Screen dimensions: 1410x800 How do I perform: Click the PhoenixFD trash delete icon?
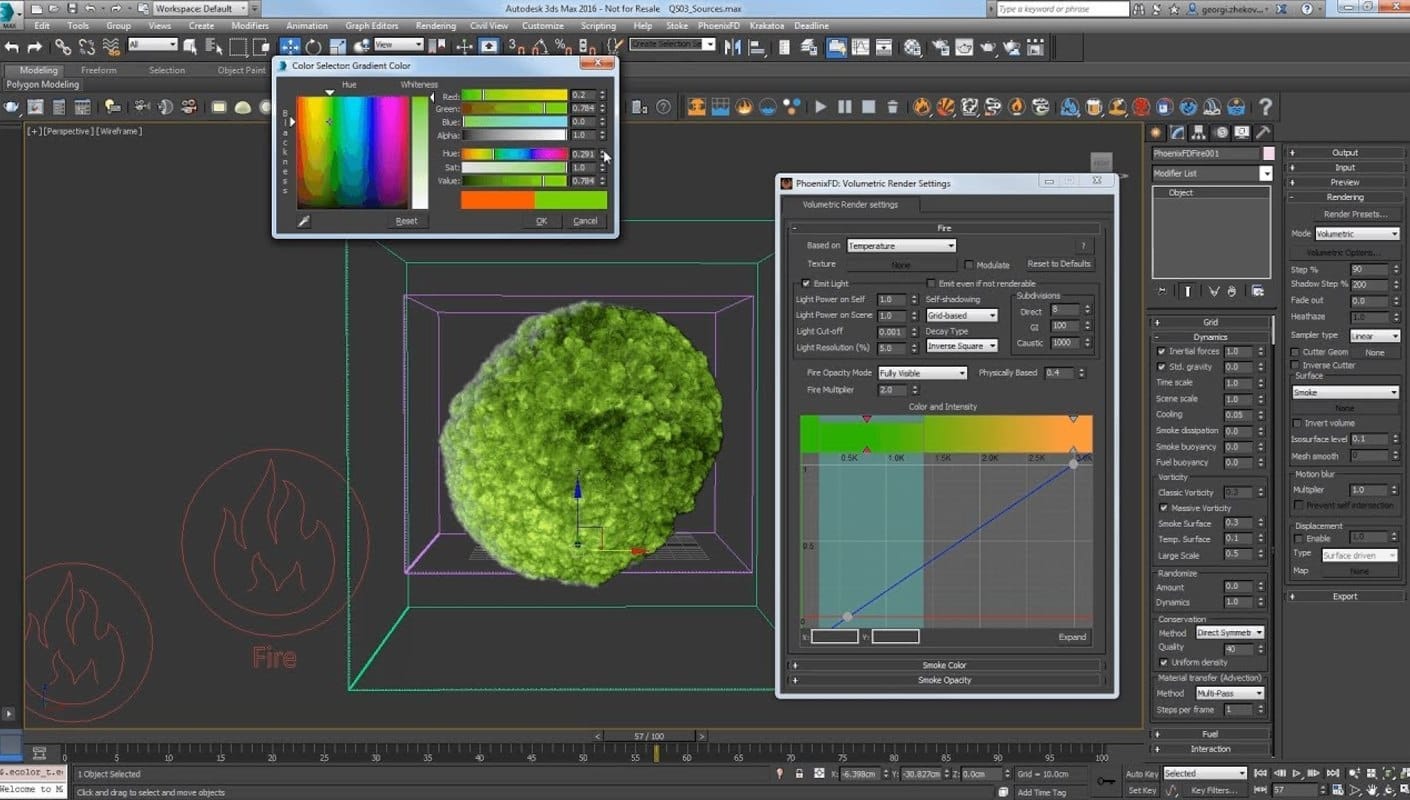coord(893,107)
